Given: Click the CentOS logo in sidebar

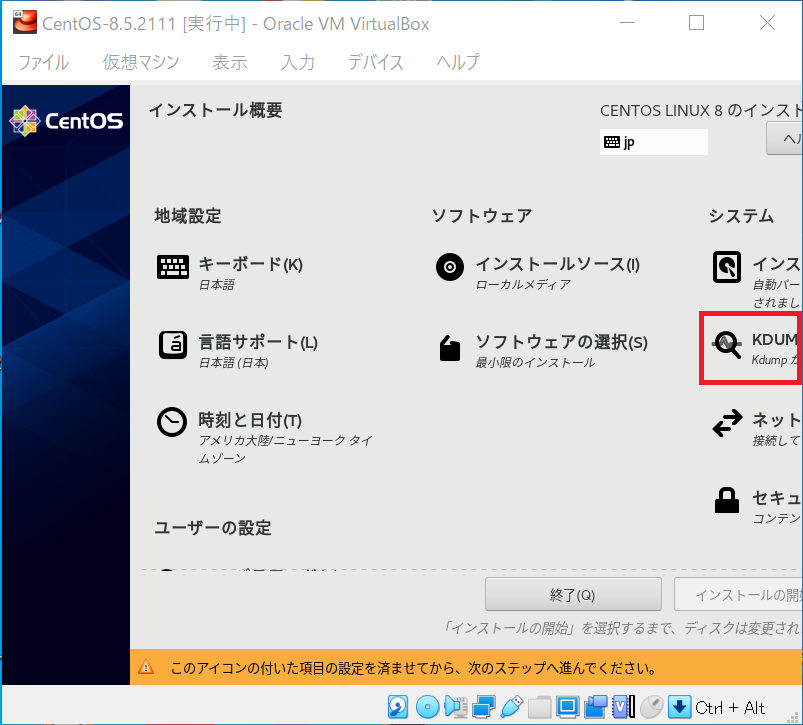Looking at the screenshot, I should (x=66, y=121).
